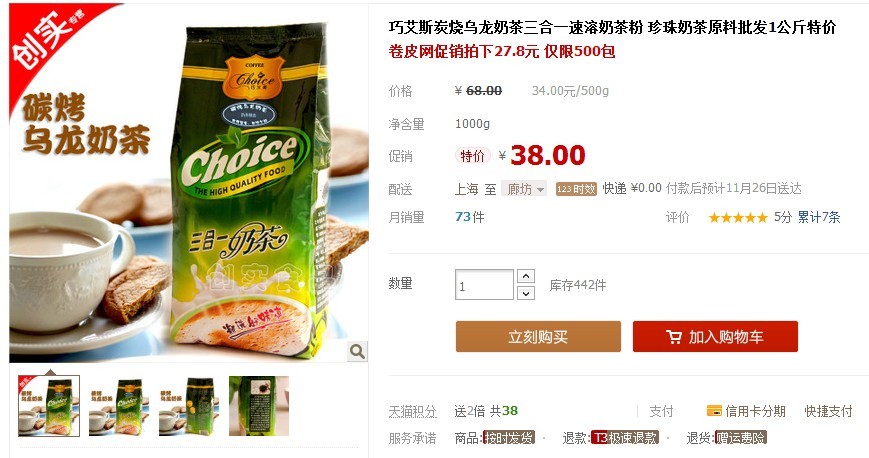
Task: Open the 累计7条 reviews link
Action: pyautogui.click(x=819, y=217)
